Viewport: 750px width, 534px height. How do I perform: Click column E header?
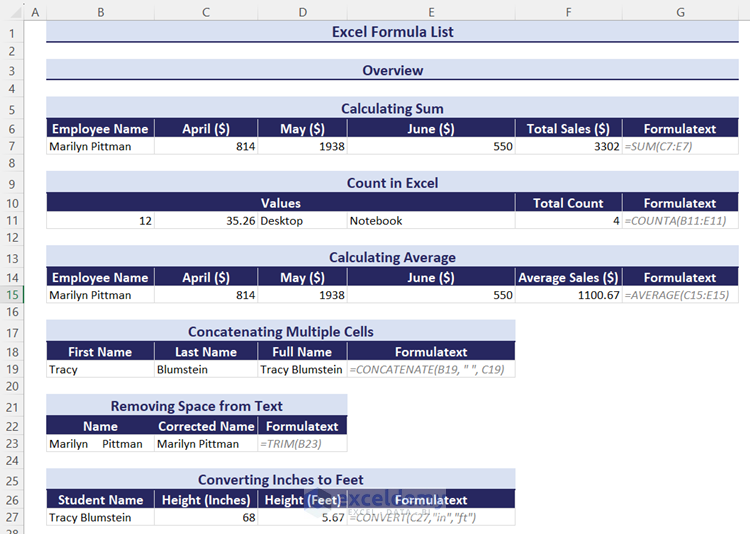pyautogui.click(x=431, y=12)
